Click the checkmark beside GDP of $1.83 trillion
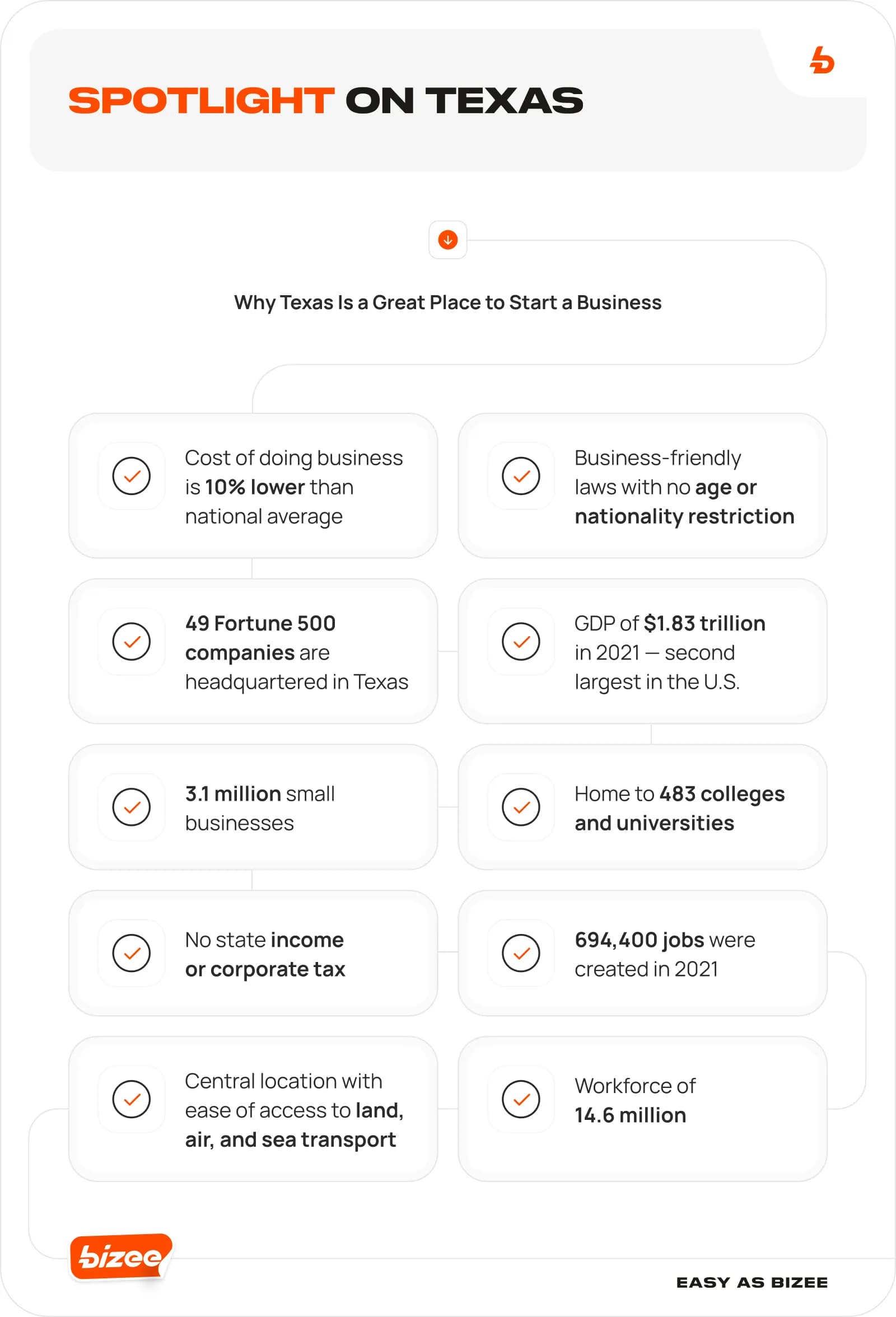Image resolution: width=896 pixels, height=1317 pixels. [521, 642]
